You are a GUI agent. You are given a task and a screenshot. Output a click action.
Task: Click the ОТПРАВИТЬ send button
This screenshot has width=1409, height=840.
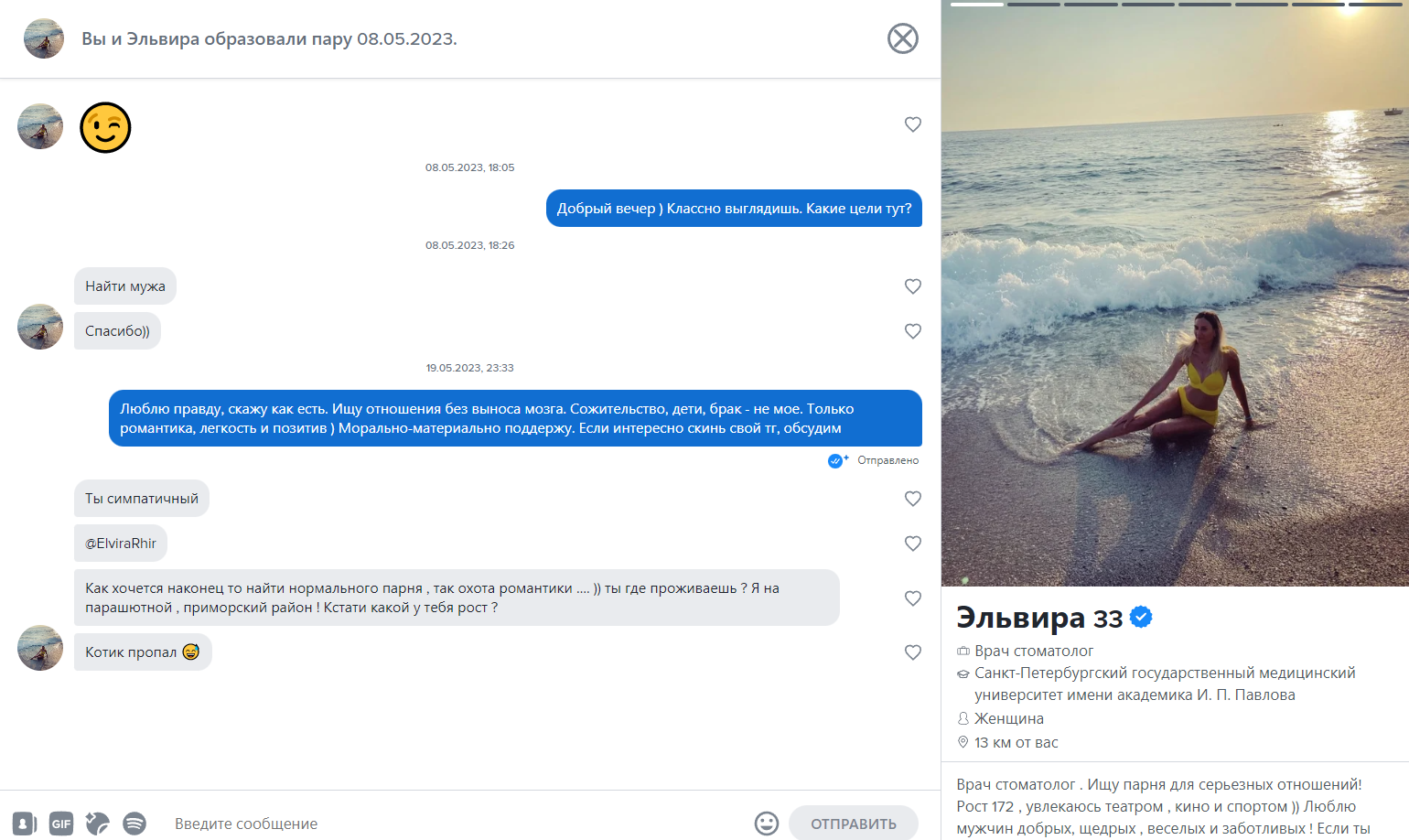tap(854, 824)
